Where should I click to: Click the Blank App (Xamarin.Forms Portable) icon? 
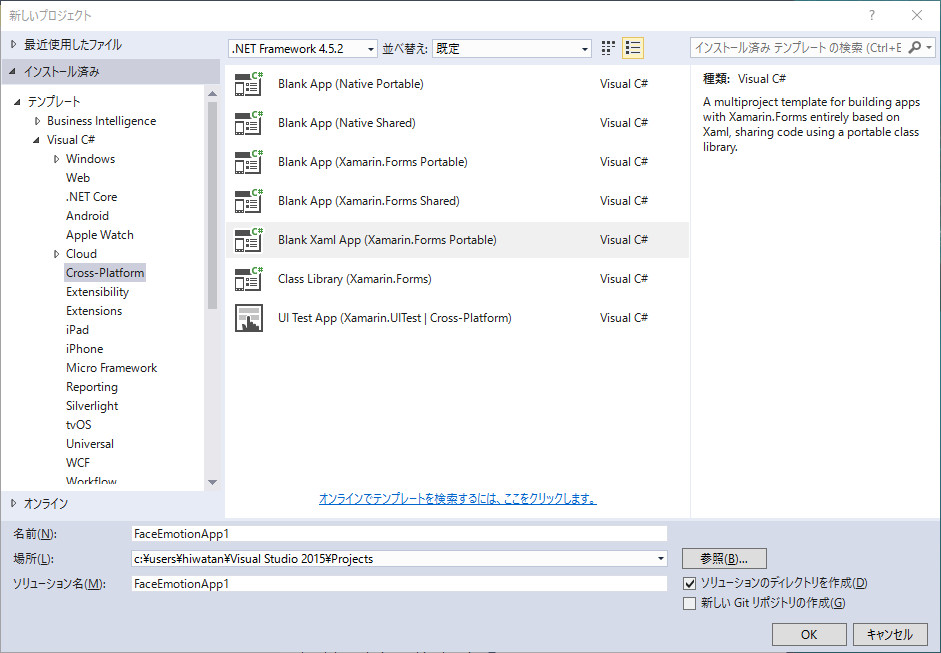[248, 162]
